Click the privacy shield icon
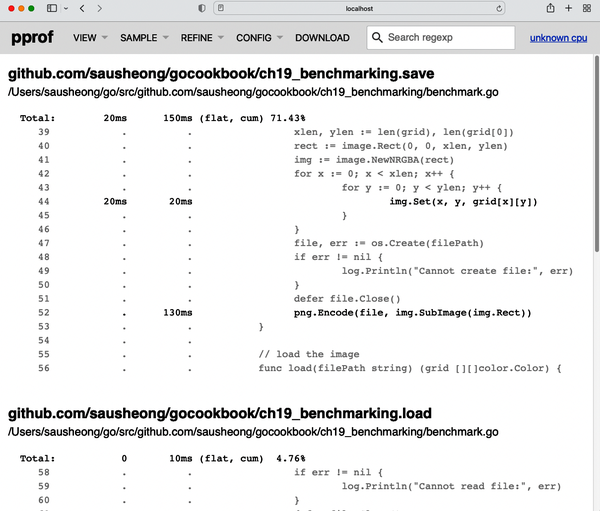 (x=202, y=8)
